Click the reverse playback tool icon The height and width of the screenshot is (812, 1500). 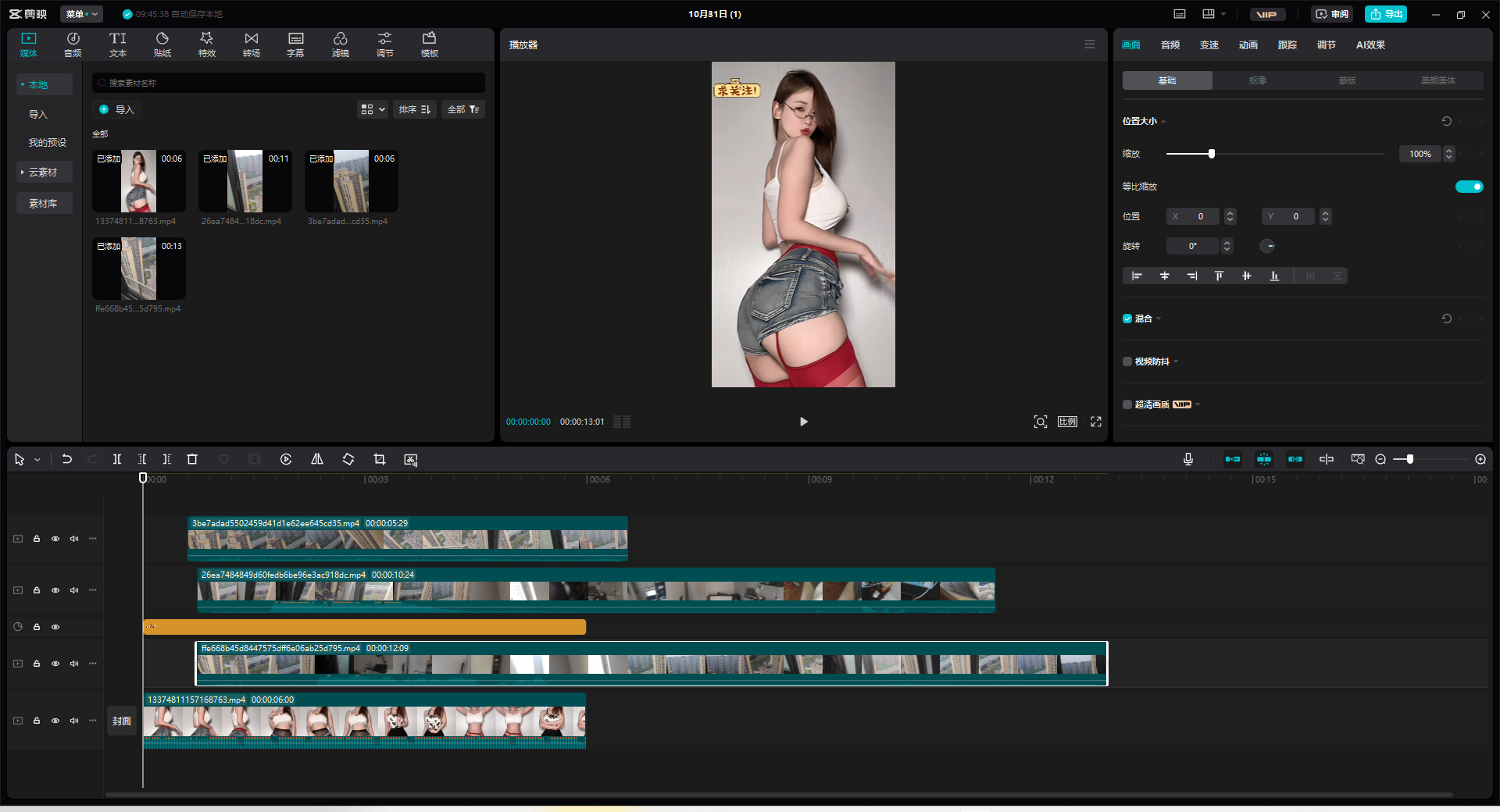pyautogui.click(x=286, y=459)
